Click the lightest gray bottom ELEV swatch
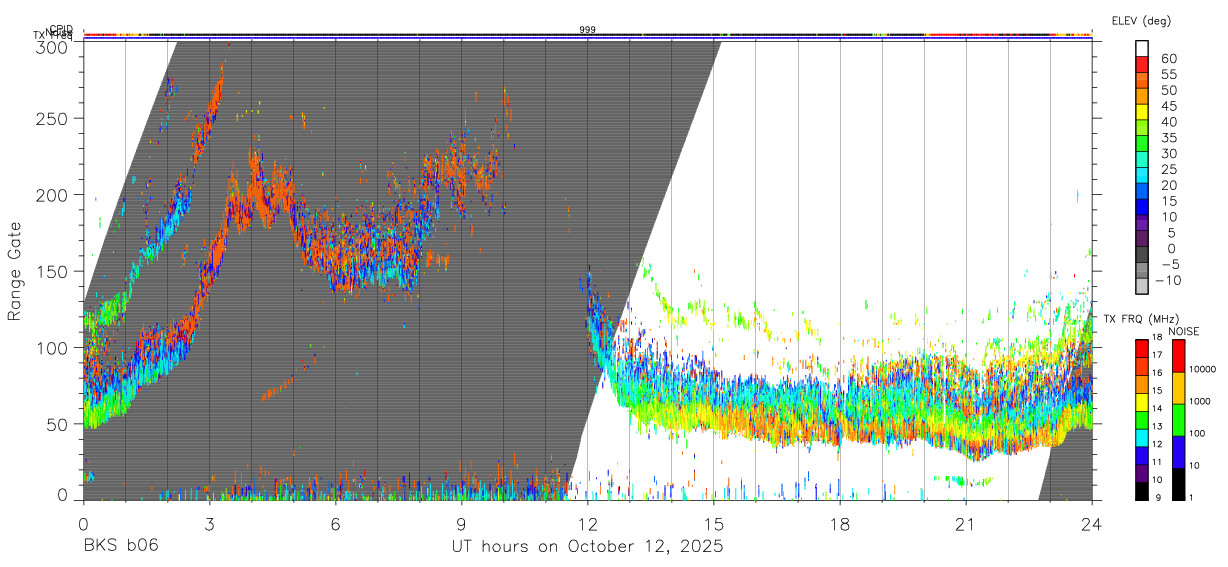The image size is (1228, 567). pos(1144,286)
